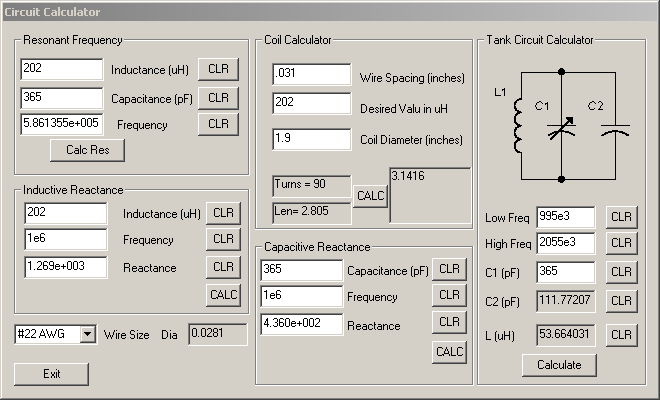This screenshot has height=400, width=660.
Task: Clear Capacitive Reactance capacitance value
Action: point(449,269)
